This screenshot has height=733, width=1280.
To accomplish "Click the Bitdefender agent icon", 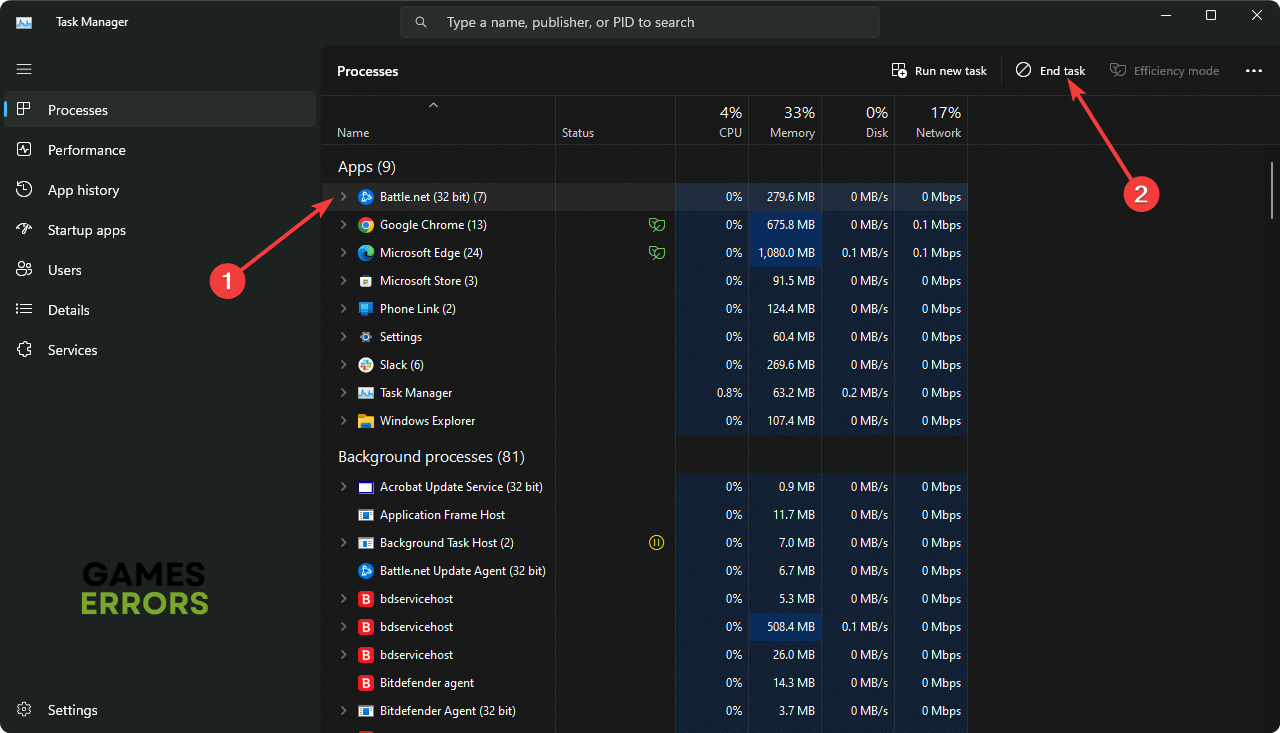I will [x=366, y=683].
